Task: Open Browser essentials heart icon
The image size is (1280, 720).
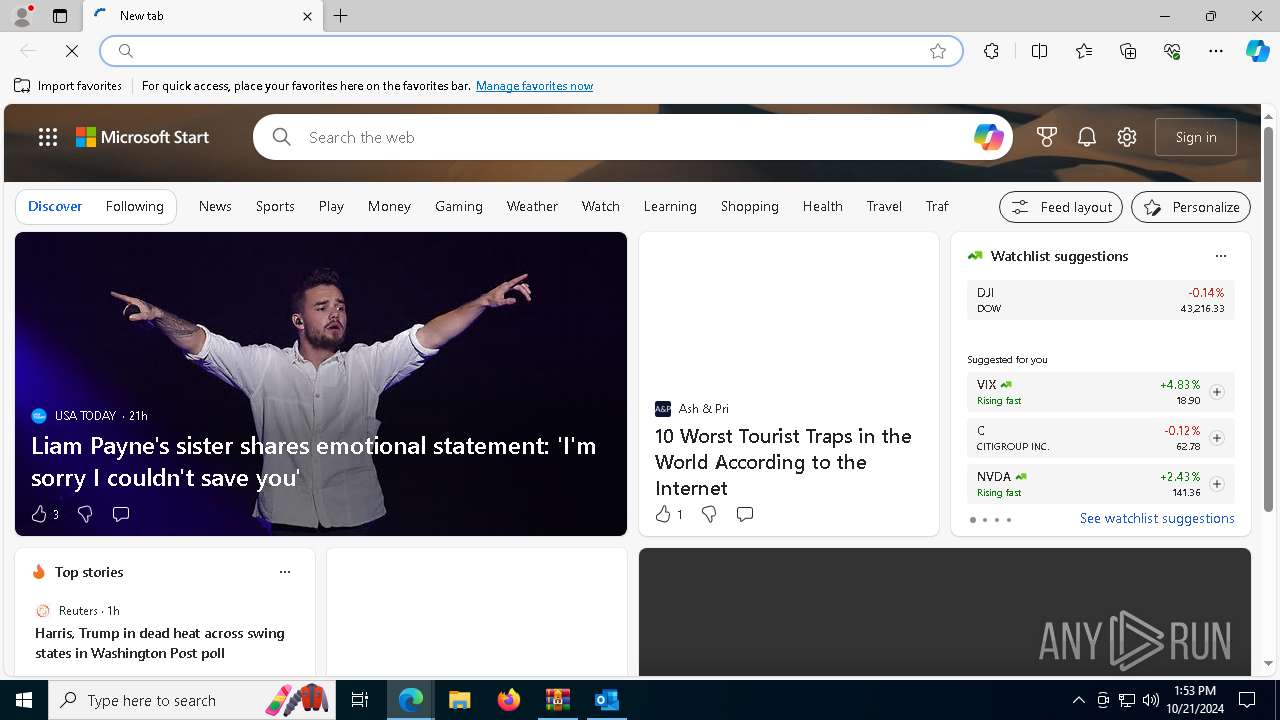Action: click(1173, 51)
